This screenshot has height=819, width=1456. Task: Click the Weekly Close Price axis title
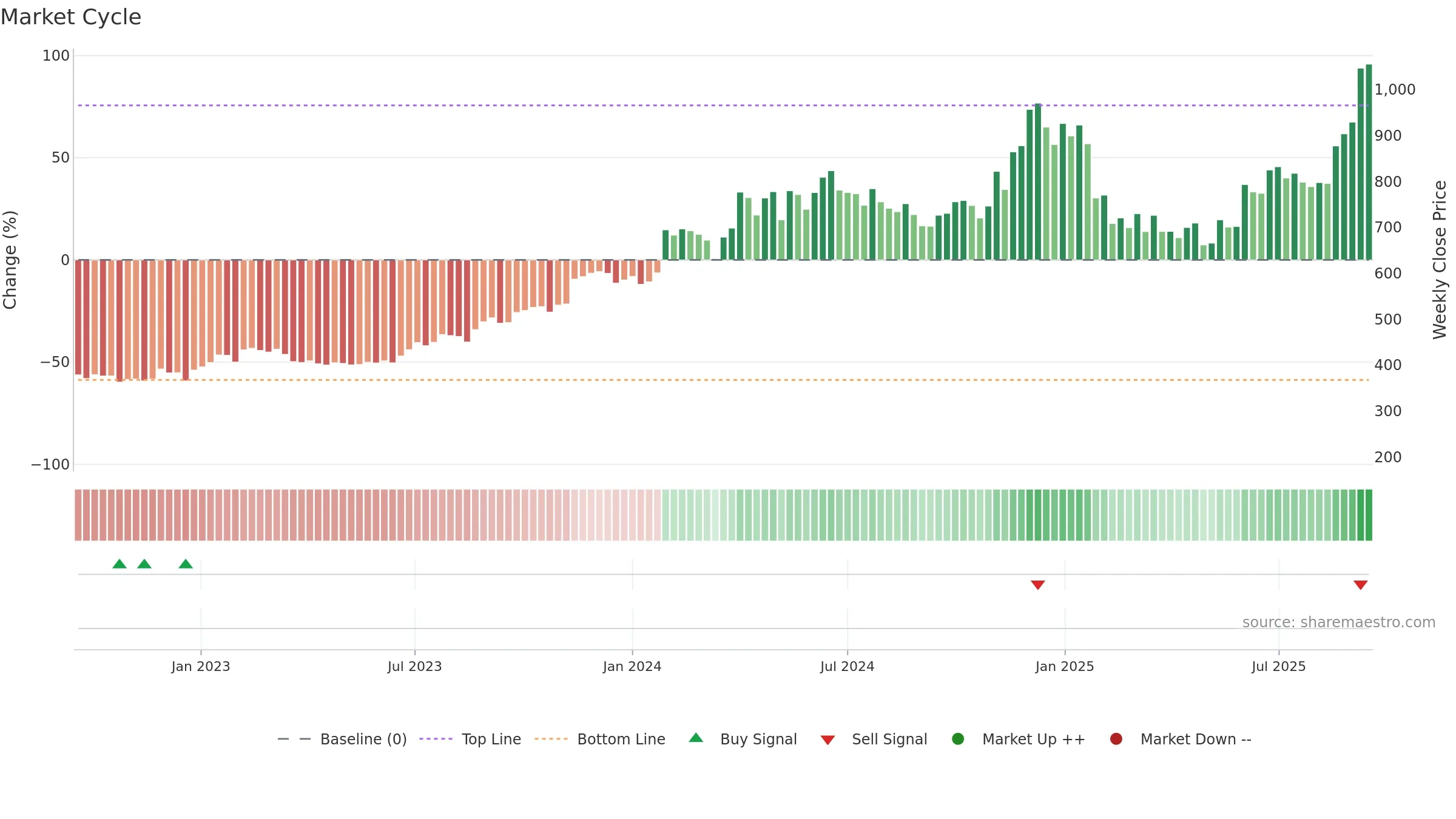[1440, 260]
